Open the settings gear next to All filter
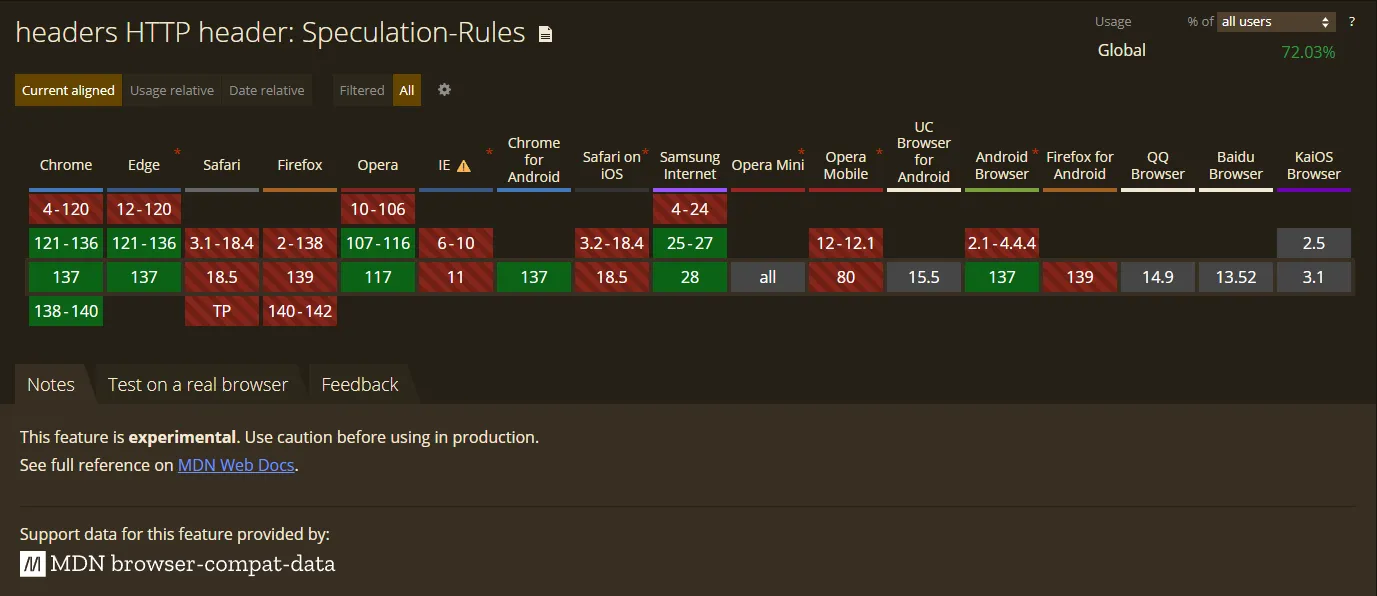This screenshot has height=596, width=1377. 444,90
